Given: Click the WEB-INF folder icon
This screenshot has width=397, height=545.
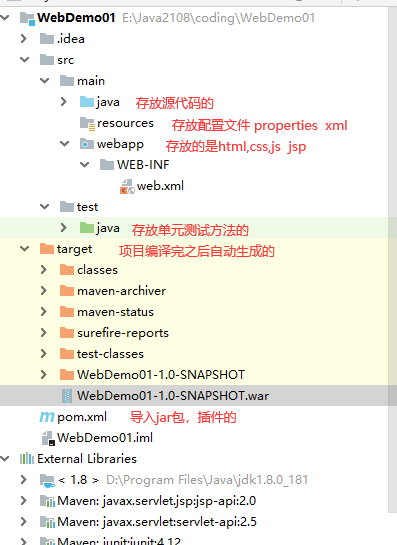Looking at the screenshot, I should (x=107, y=164).
